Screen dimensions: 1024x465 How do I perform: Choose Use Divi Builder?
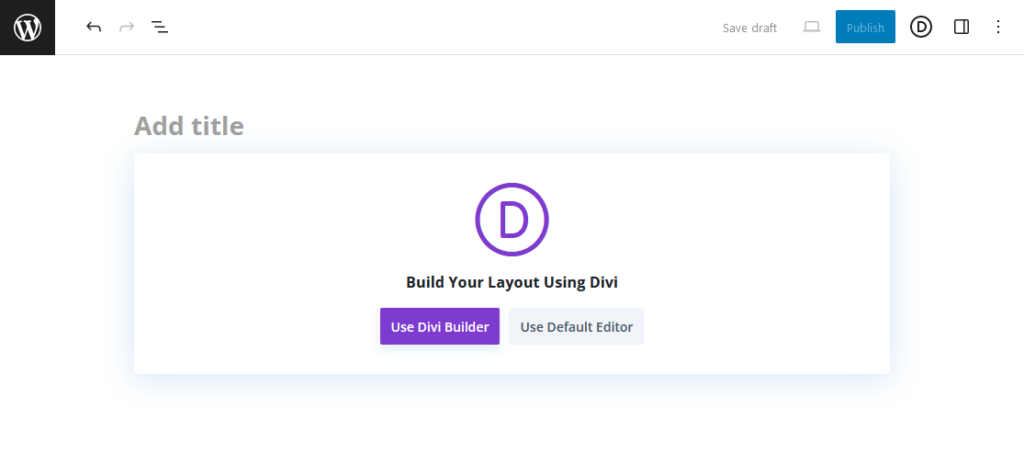(440, 327)
